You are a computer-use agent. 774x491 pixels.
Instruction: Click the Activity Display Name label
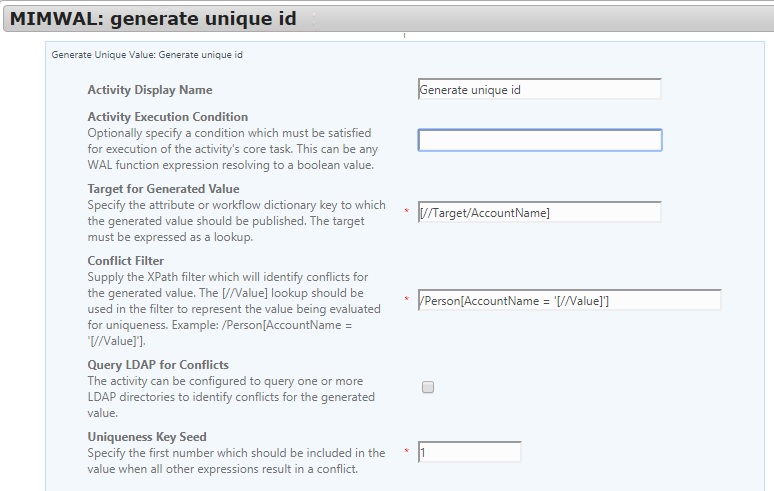[150, 90]
